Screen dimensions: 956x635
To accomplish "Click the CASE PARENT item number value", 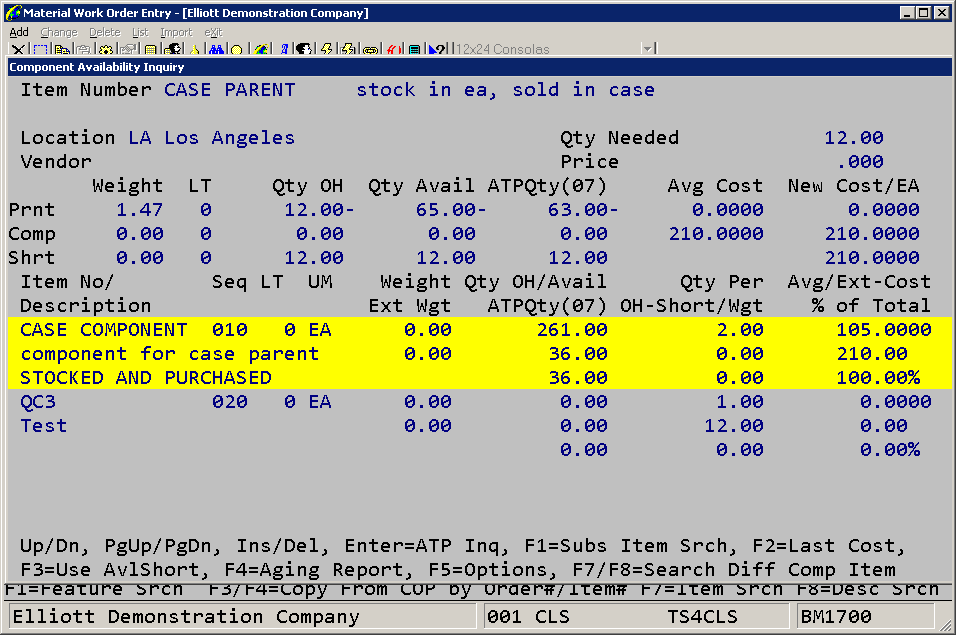I will pos(229,90).
